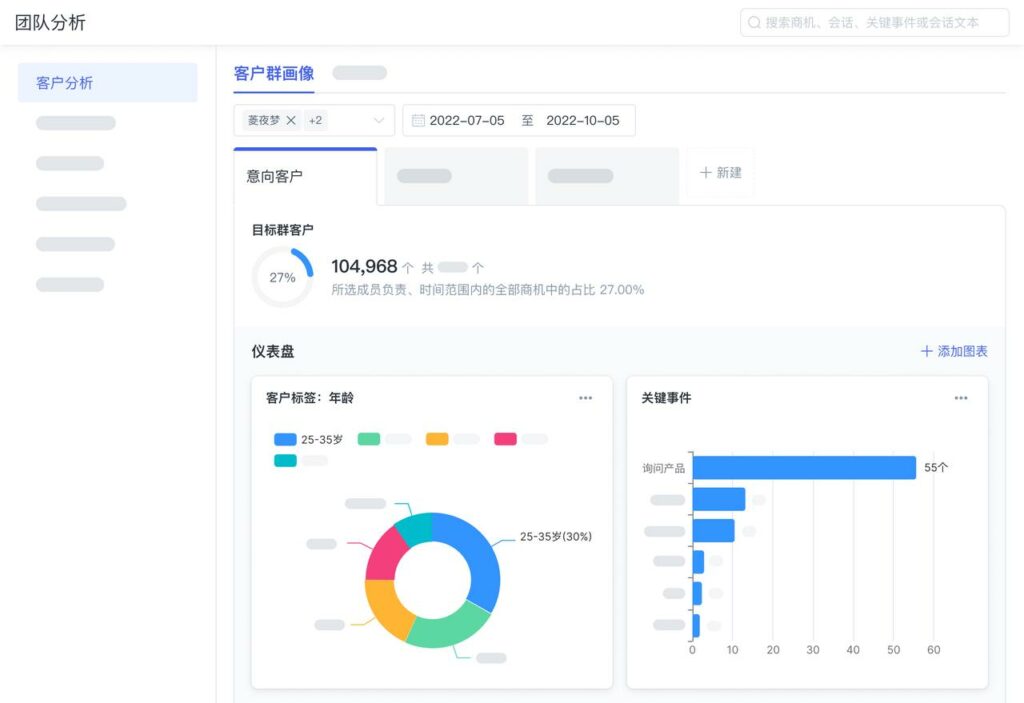Viewport: 1024px width, 703px height.
Task: Remove the 菱夜梦 tag with X icon
Action: (291, 120)
